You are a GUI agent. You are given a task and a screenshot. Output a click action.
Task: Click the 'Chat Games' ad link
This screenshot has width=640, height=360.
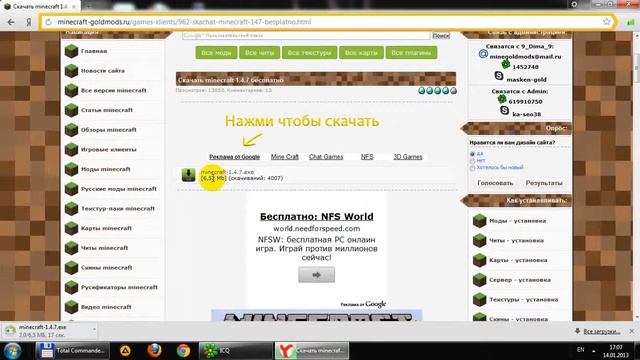(326, 157)
